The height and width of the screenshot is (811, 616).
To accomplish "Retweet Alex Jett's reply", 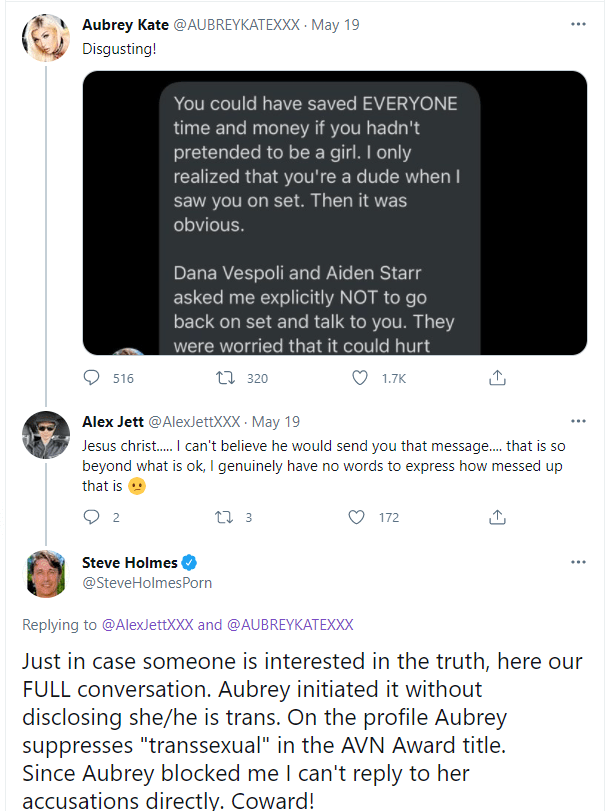I will coord(227,517).
